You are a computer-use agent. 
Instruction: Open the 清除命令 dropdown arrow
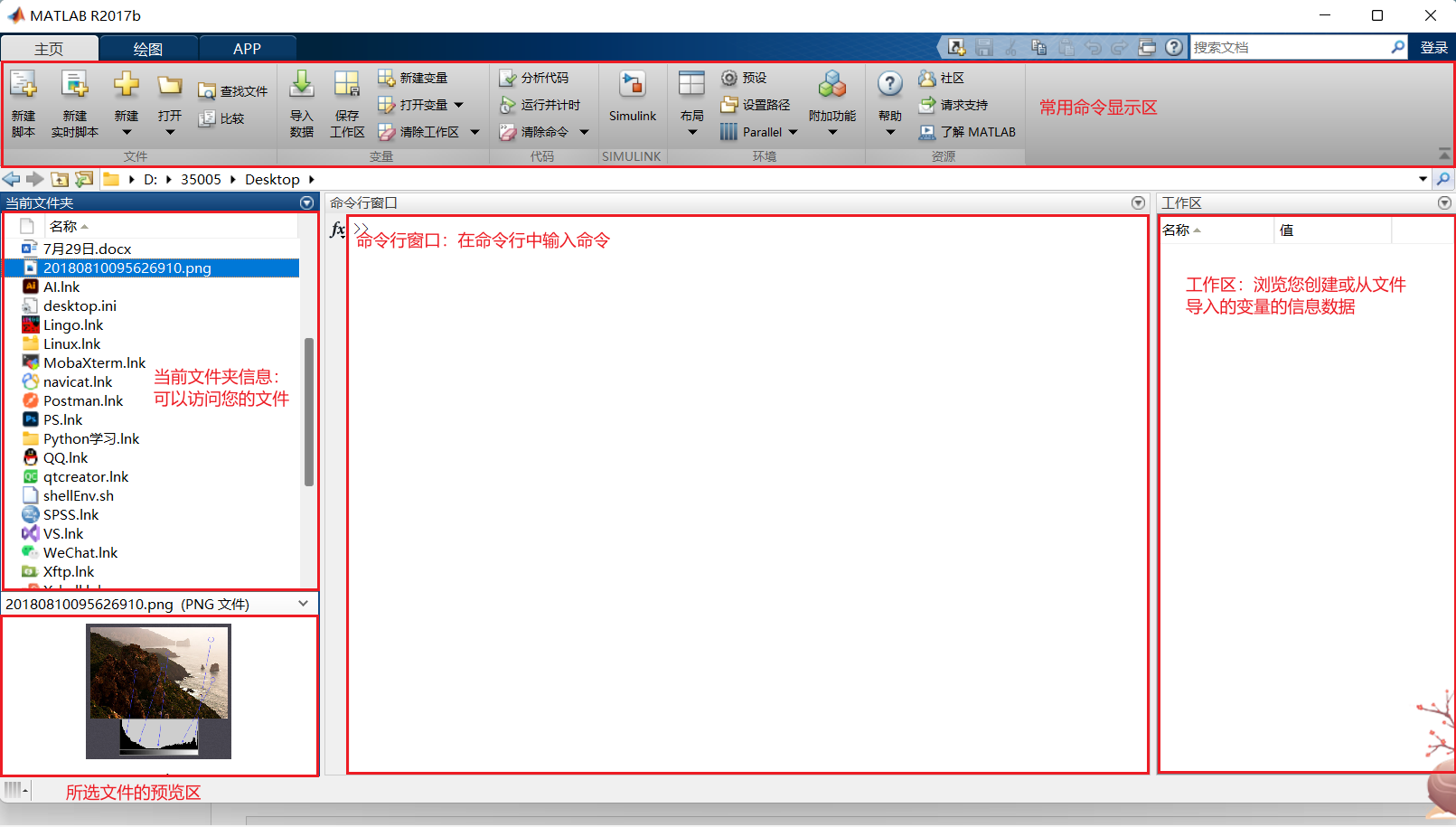click(584, 132)
